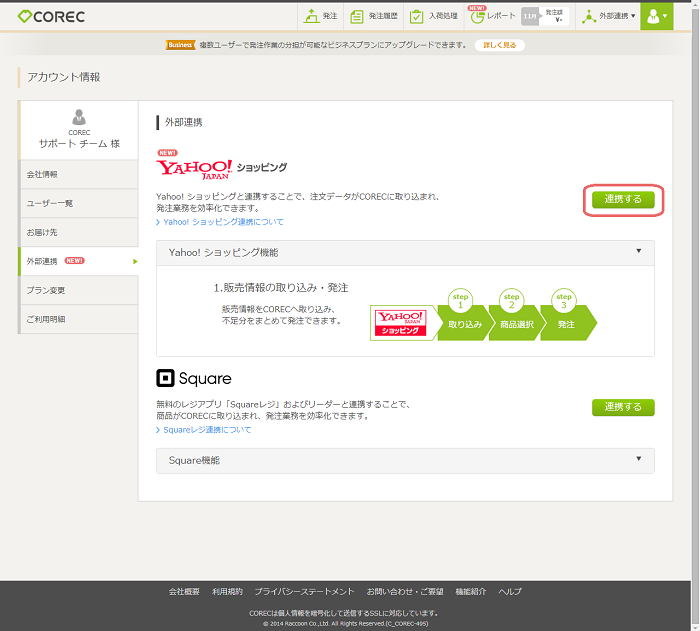700x631 pixels.
Task: Click the Square logo
Action: [x=194, y=378]
